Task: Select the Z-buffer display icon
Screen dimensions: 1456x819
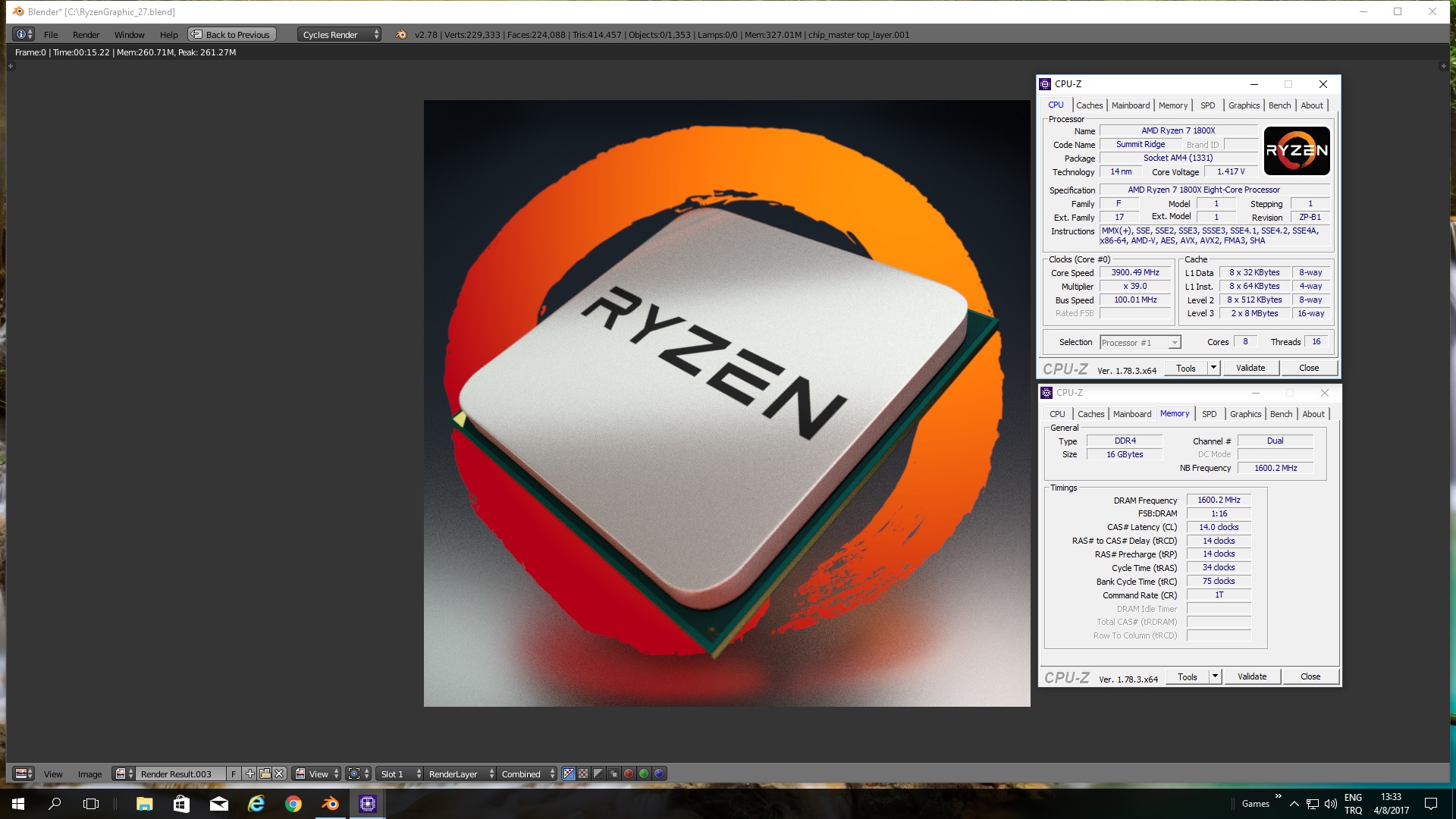Action: click(x=613, y=773)
